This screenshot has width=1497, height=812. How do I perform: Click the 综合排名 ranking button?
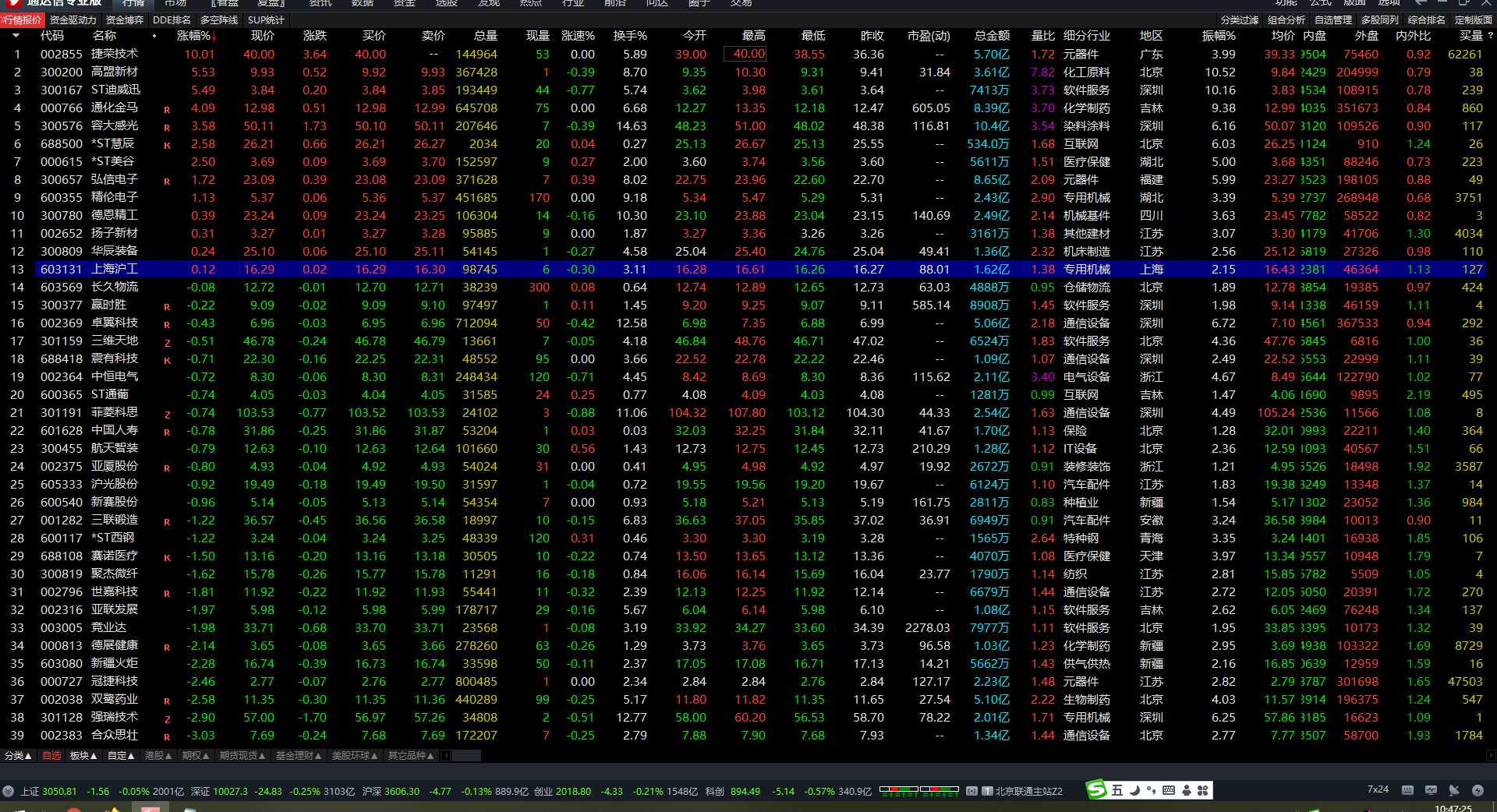[1427, 19]
